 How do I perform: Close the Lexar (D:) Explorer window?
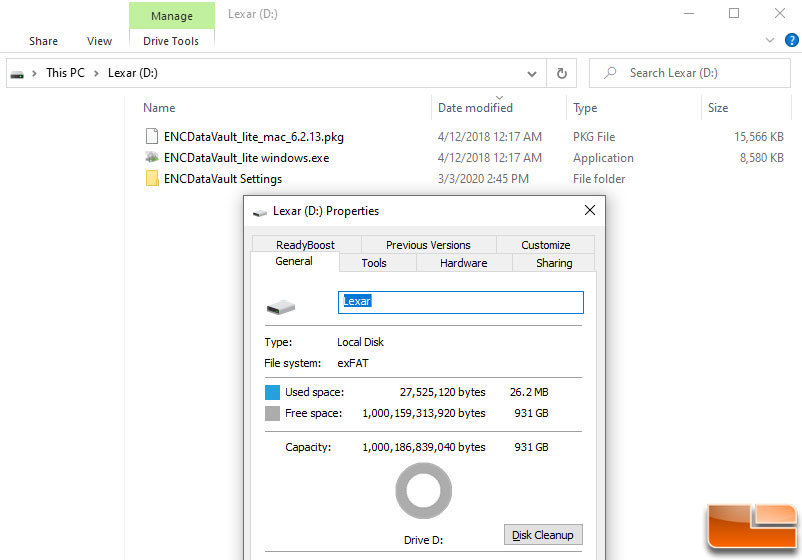(779, 13)
